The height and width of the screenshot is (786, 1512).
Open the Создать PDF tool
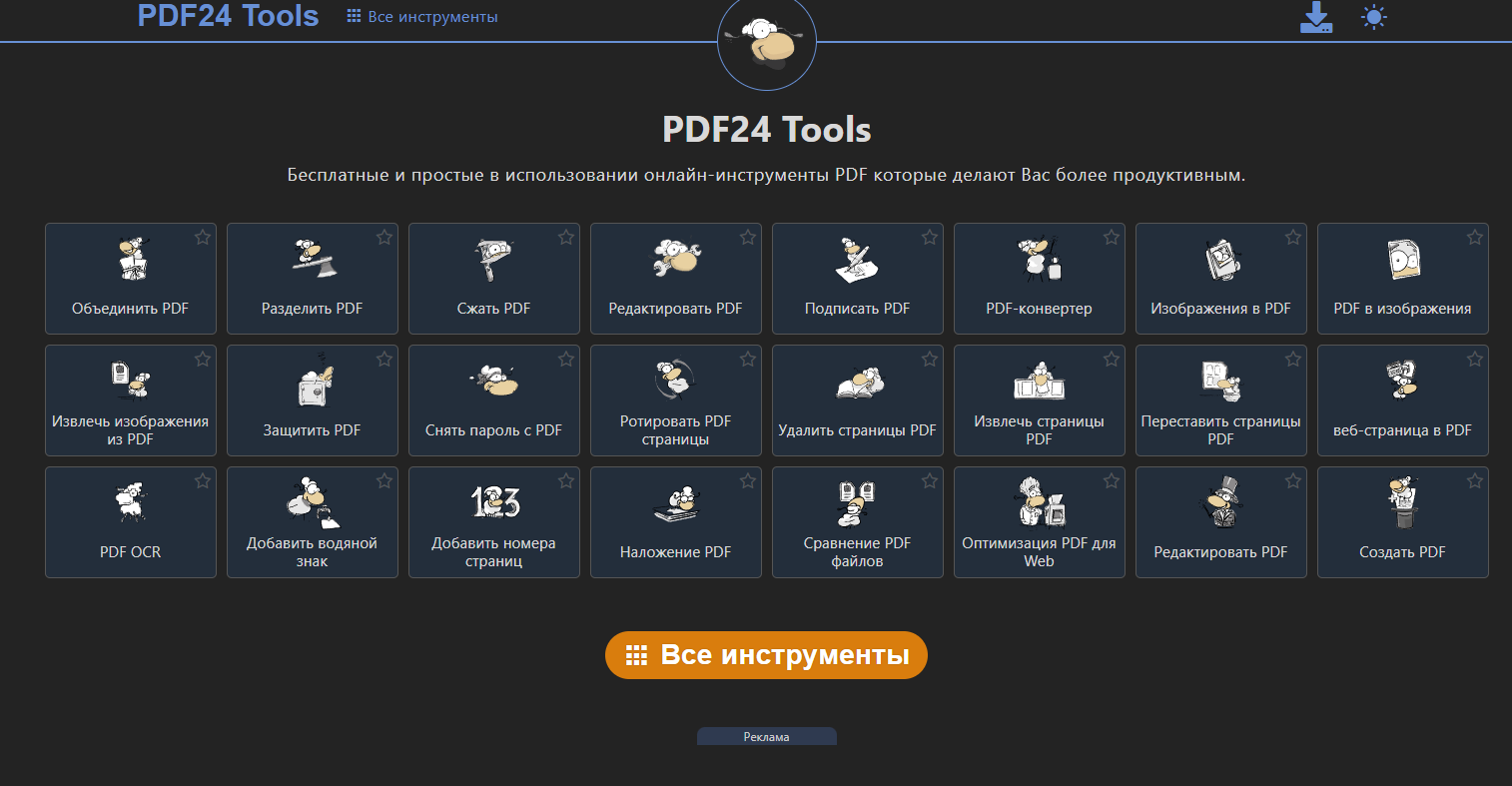(1403, 522)
